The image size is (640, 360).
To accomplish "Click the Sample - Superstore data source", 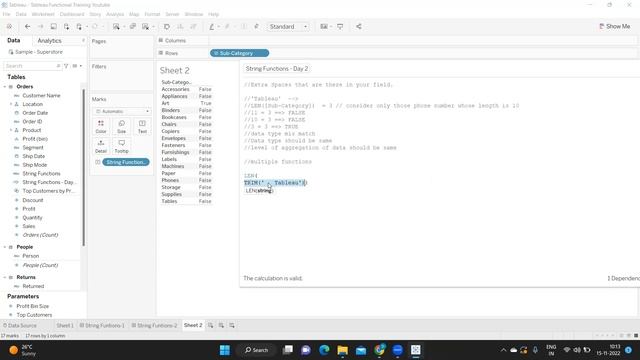I will click(x=36, y=52).
